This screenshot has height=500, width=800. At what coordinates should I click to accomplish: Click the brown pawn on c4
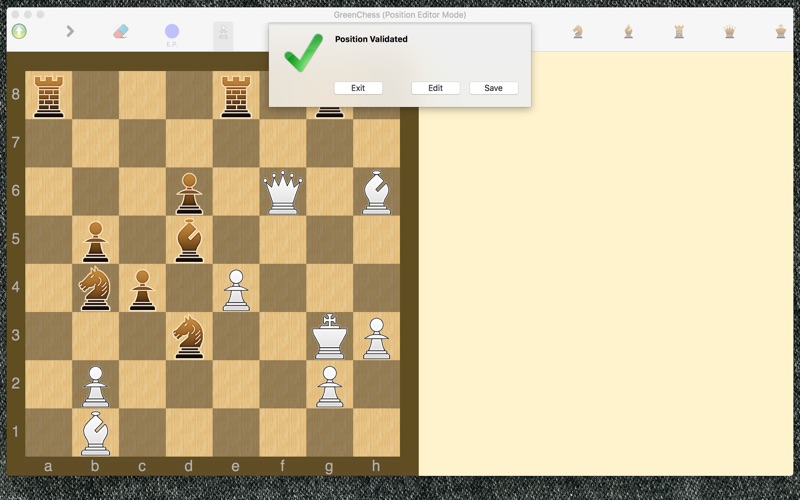142,290
